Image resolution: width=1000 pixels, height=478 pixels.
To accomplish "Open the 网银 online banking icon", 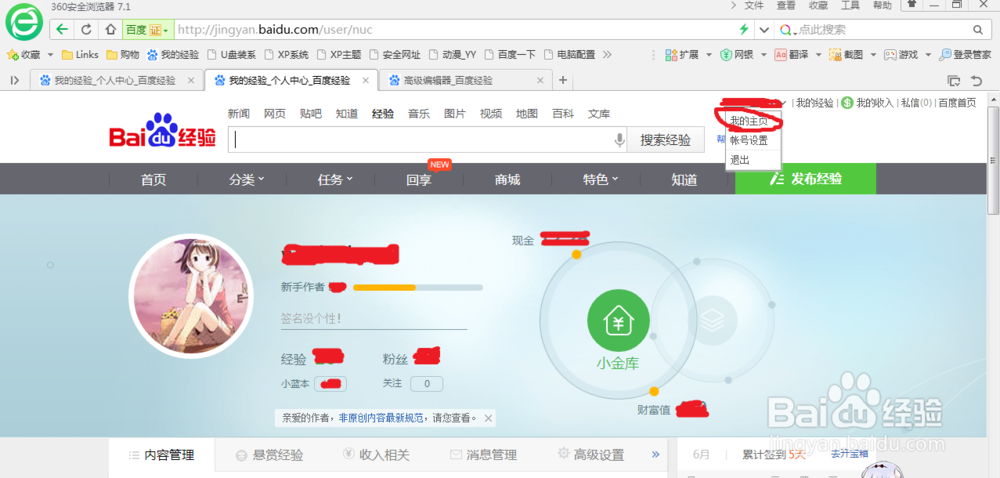I will pos(735,55).
